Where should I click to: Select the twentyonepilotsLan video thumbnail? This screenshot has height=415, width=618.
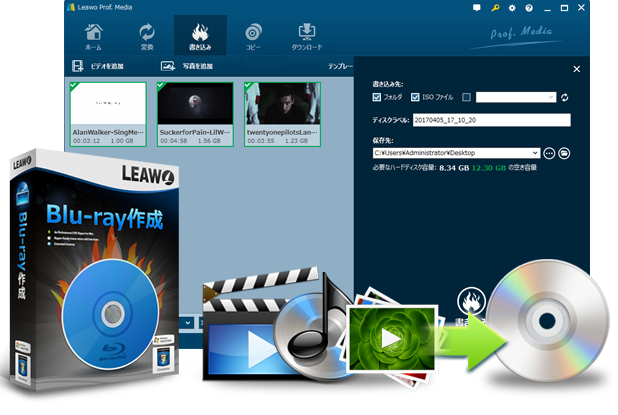tap(282, 114)
